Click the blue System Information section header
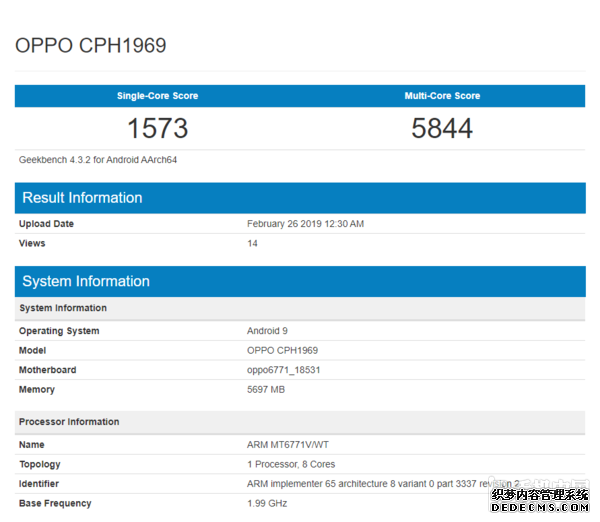The image size is (600, 522). click(300, 281)
